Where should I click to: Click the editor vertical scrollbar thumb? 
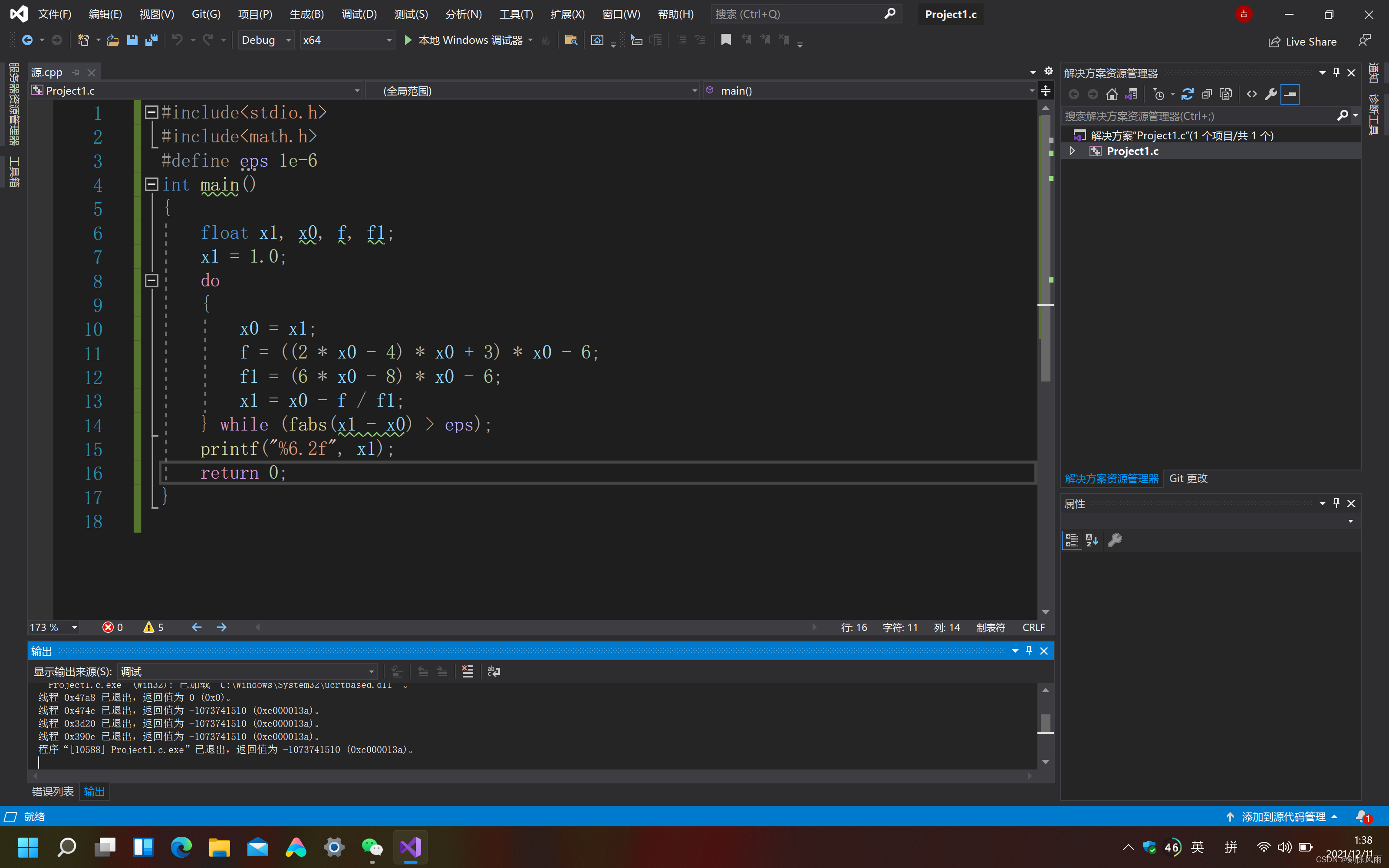pyautogui.click(x=1045, y=247)
